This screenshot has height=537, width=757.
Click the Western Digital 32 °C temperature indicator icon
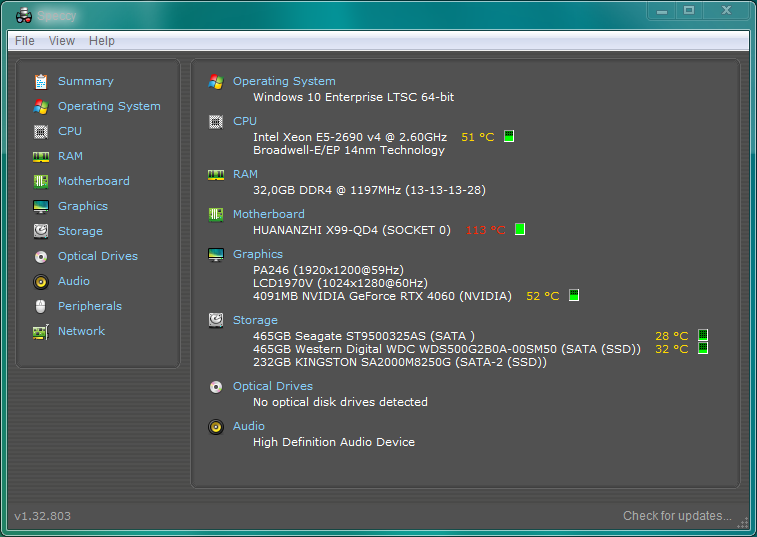click(703, 348)
